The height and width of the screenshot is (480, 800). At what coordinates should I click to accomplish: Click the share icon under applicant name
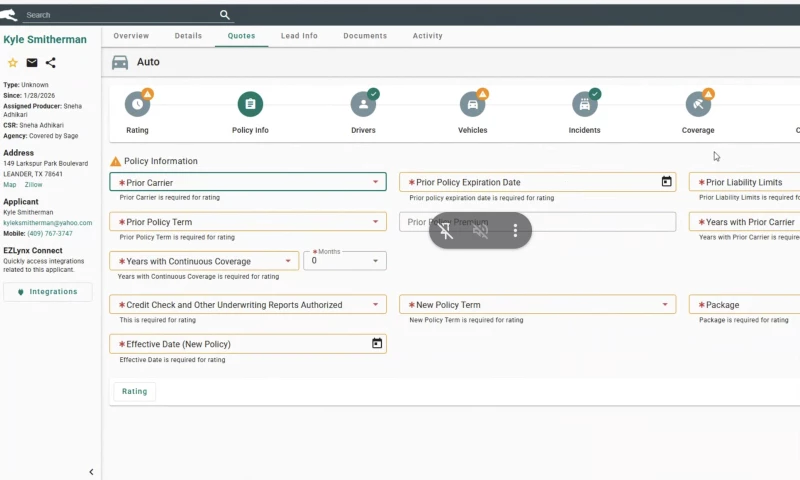click(x=51, y=63)
